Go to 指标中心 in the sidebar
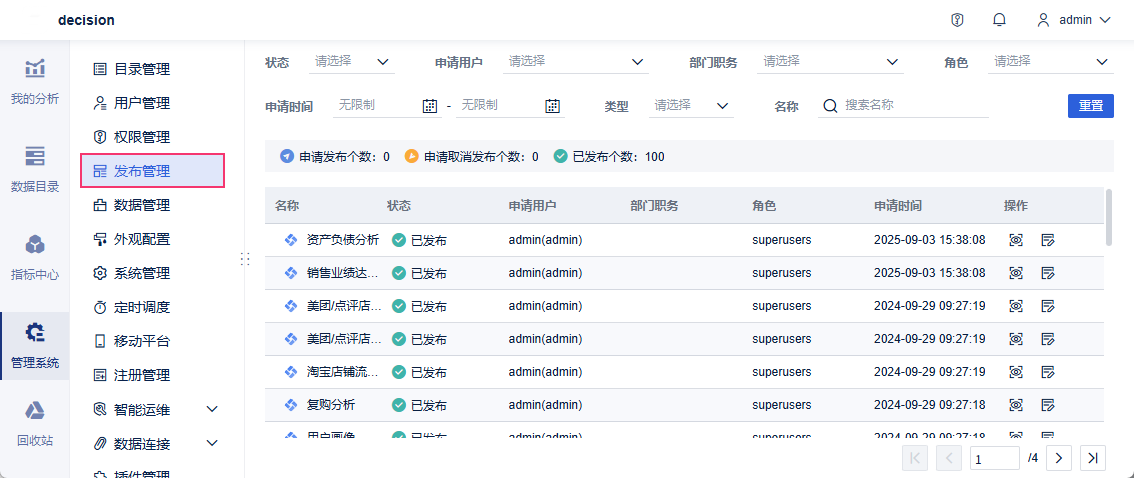This screenshot has width=1134, height=478. (35, 257)
